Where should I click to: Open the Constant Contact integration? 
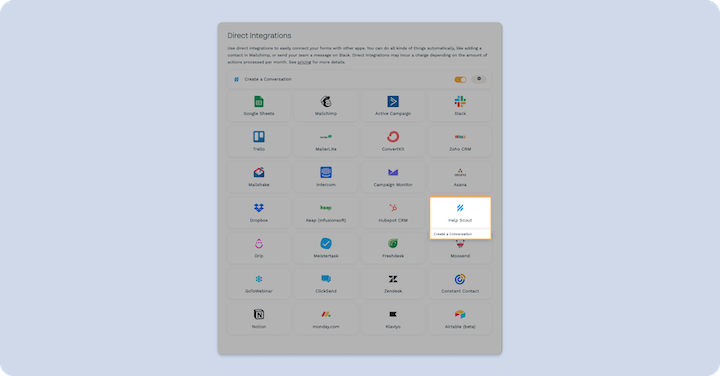click(x=460, y=284)
